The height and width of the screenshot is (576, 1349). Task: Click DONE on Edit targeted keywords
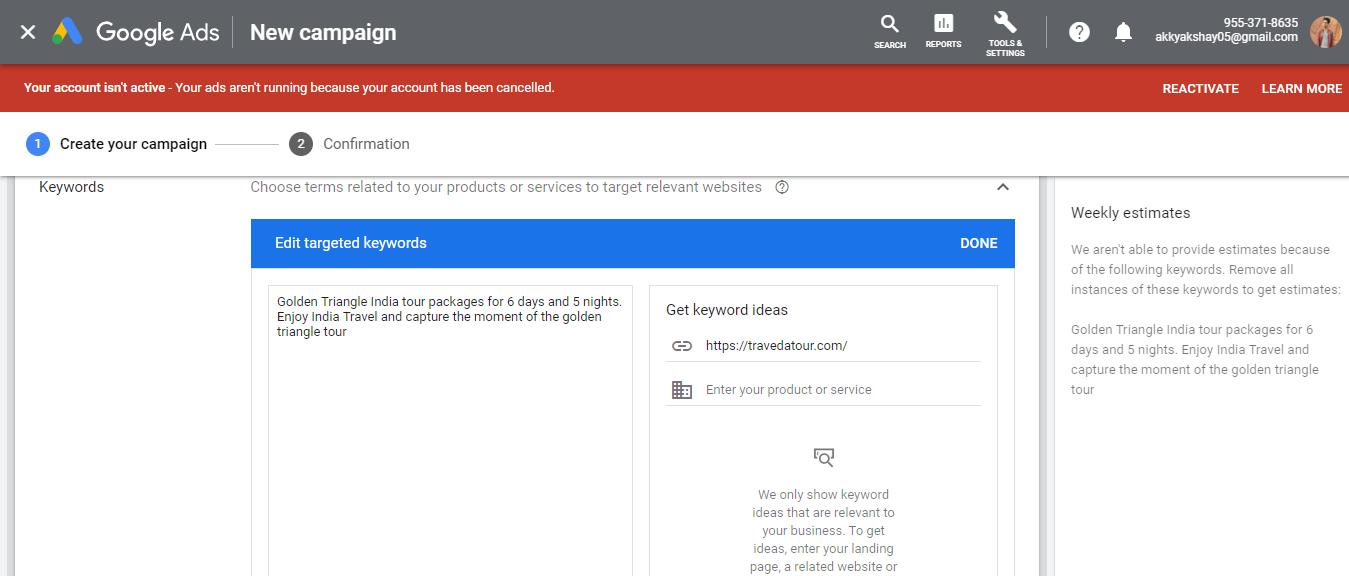pyautogui.click(x=978, y=243)
